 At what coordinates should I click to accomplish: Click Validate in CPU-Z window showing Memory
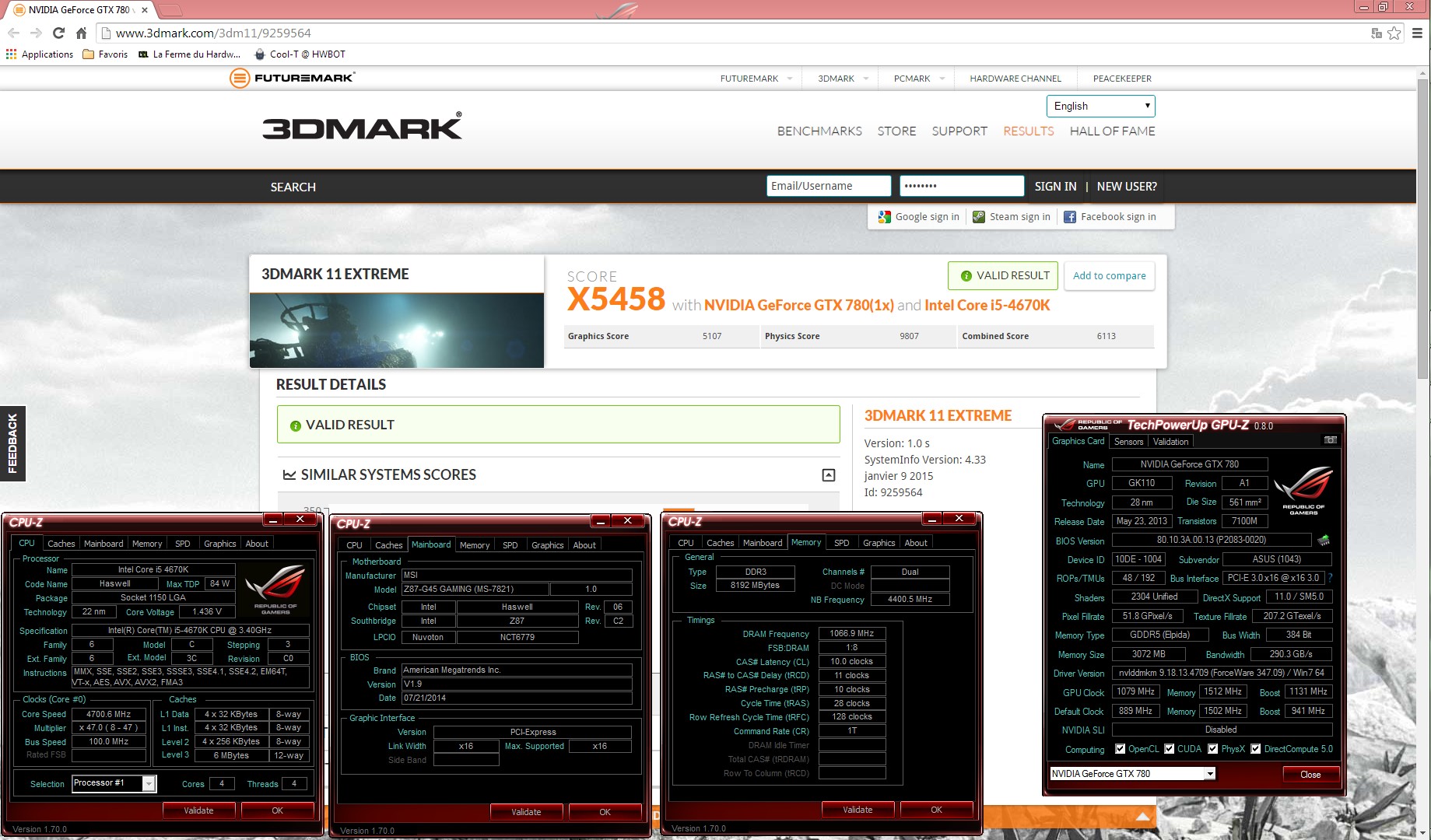click(858, 810)
